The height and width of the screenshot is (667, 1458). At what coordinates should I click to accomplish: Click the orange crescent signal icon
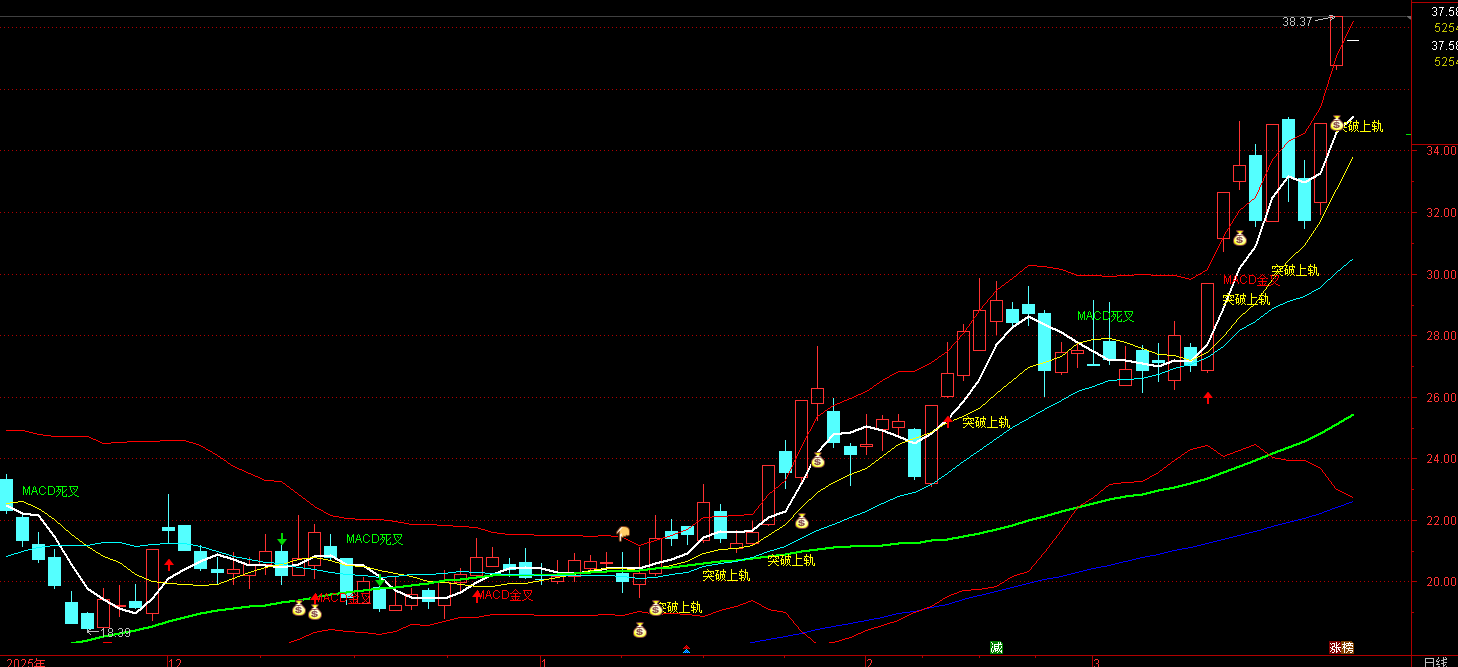623,533
